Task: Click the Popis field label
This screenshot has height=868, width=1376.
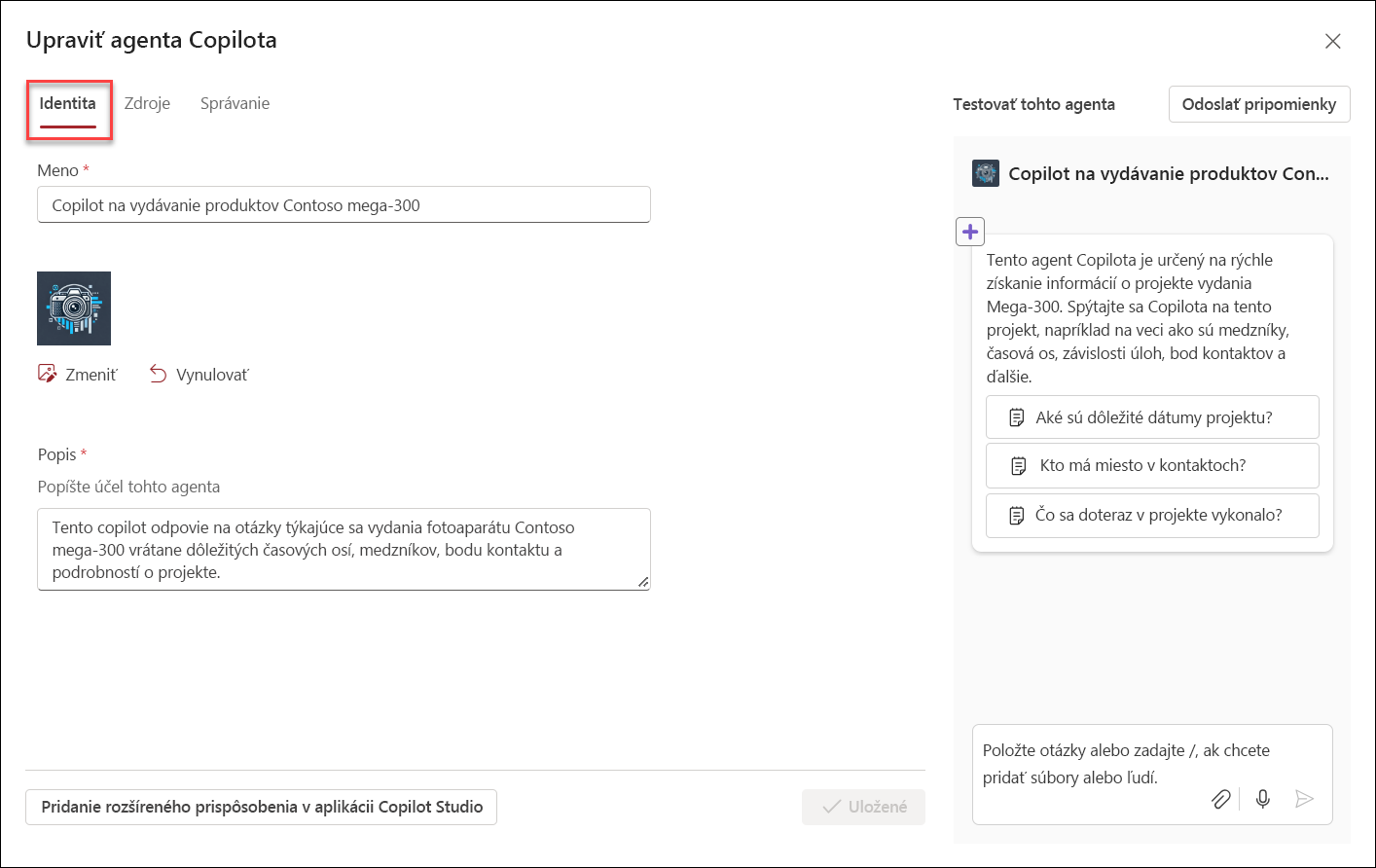Action: [56, 454]
